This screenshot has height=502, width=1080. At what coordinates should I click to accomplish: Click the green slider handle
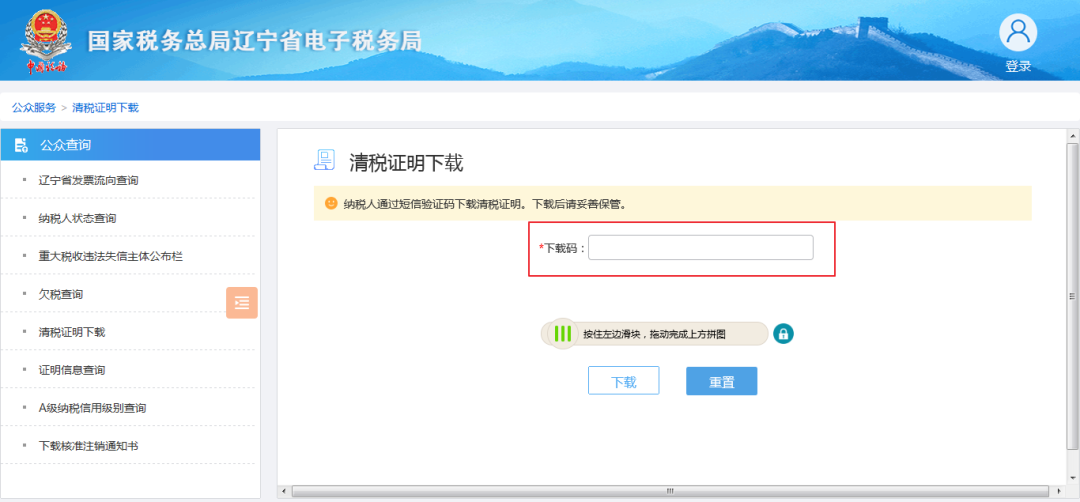click(x=563, y=334)
